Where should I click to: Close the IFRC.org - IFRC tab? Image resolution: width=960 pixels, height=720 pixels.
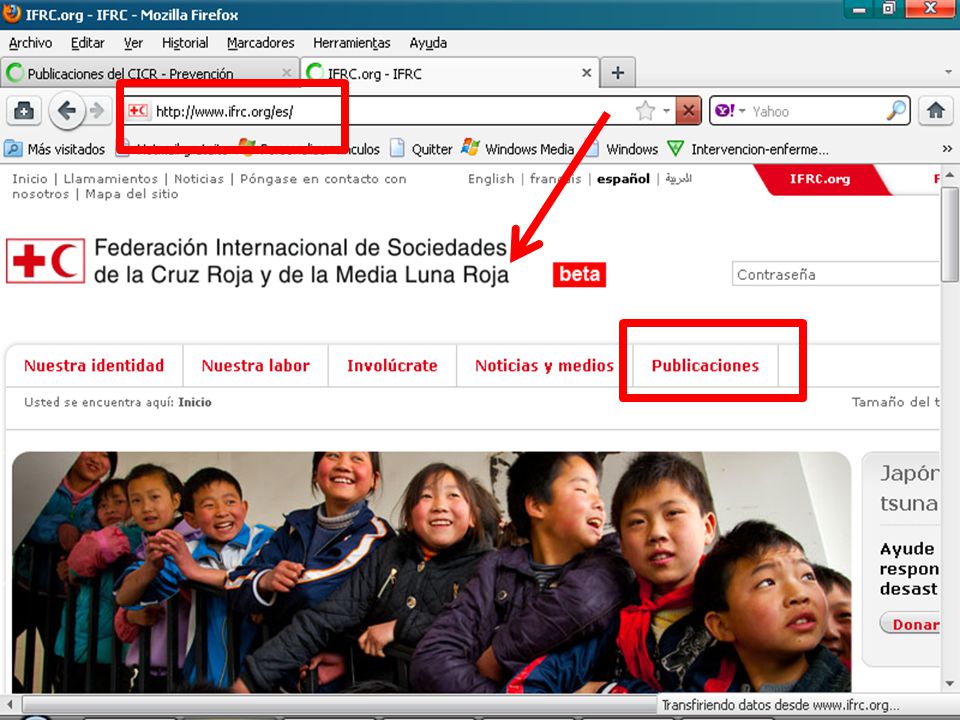pyautogui.click(x=587, y=73)
